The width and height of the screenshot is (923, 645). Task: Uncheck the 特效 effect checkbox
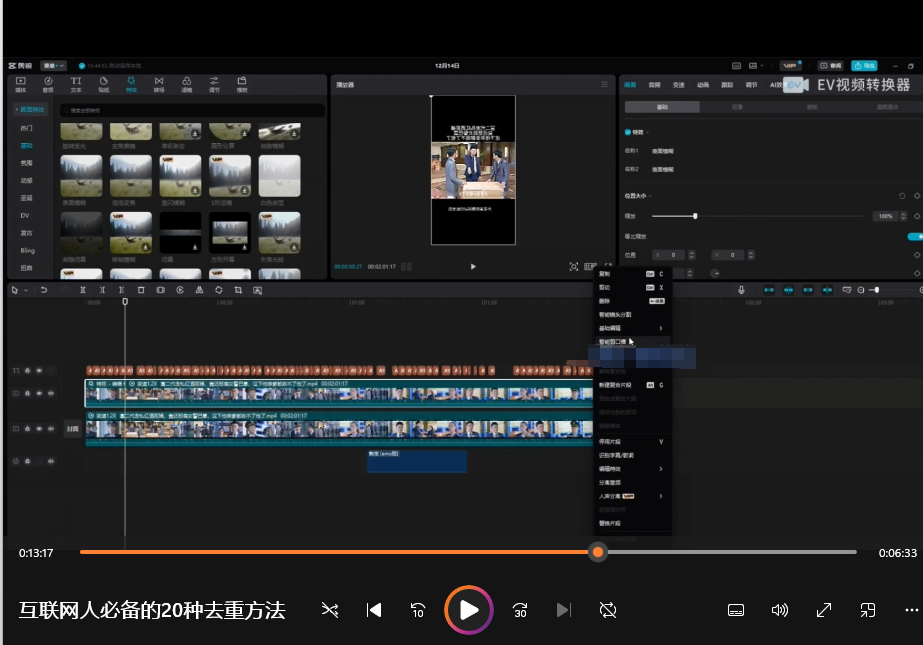tap(627, 132)
